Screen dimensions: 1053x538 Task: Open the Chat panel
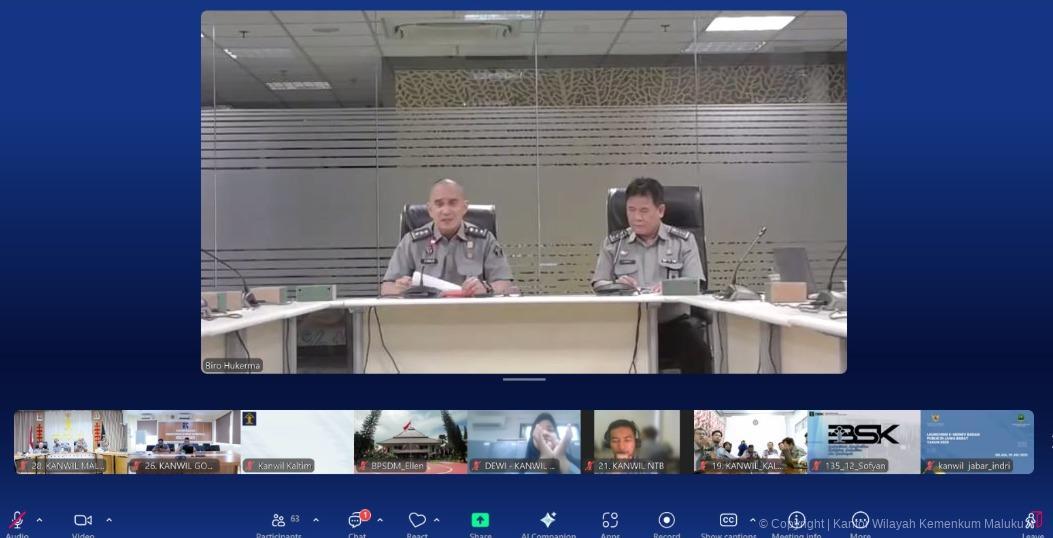356,521
